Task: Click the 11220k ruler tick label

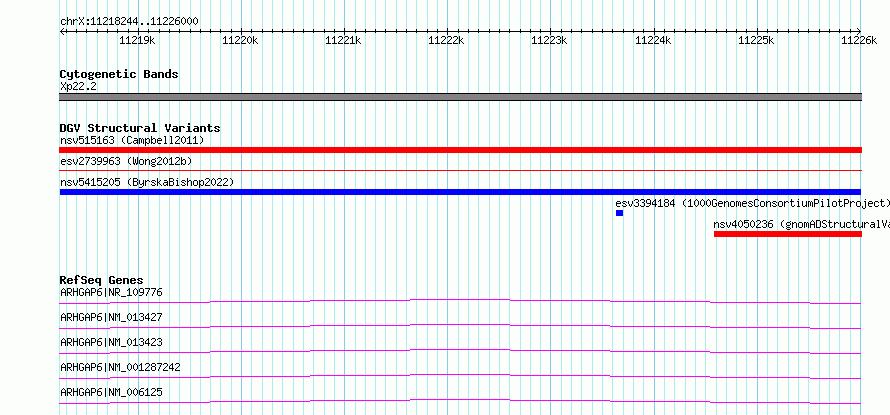Action: pyautogui.click(x=241, y=40)
